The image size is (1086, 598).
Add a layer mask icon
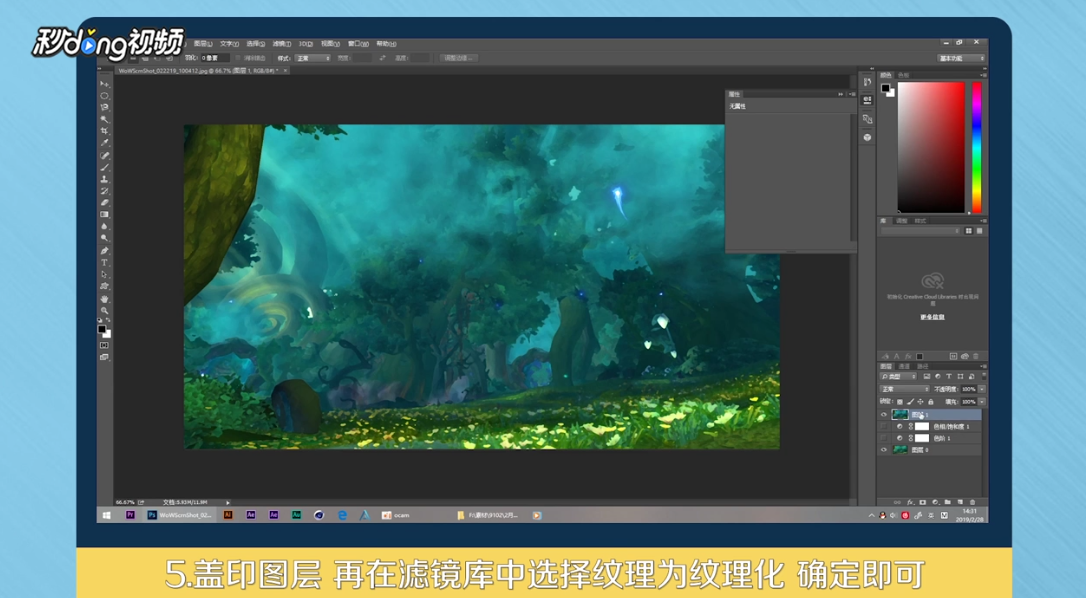pyautogui.click(x=923, y=502)
